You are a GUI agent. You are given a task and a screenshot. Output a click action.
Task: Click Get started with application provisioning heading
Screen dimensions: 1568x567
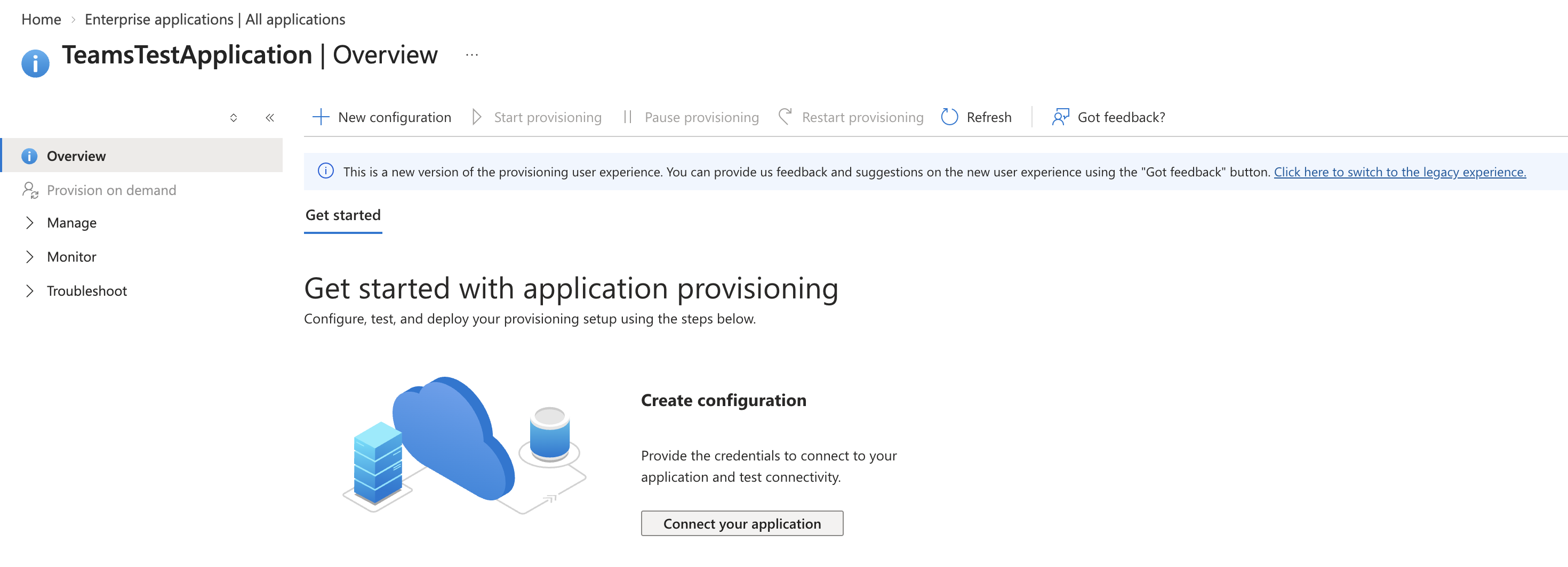click(x=571, y=288)
